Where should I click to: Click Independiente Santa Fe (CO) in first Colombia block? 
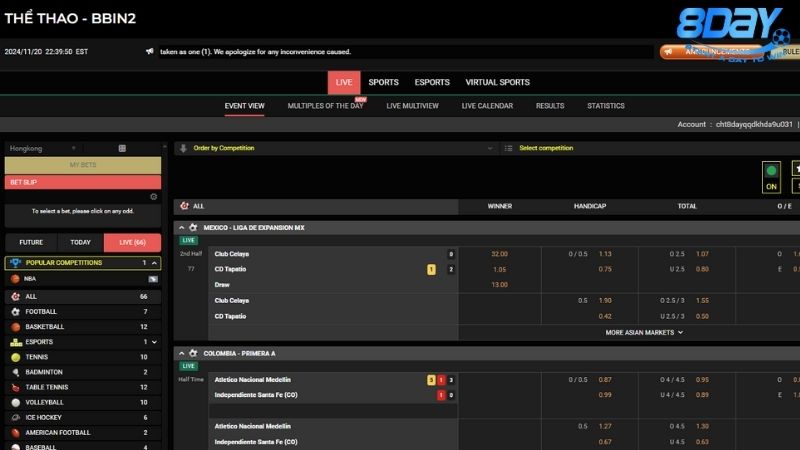click(x=256, y=395)
